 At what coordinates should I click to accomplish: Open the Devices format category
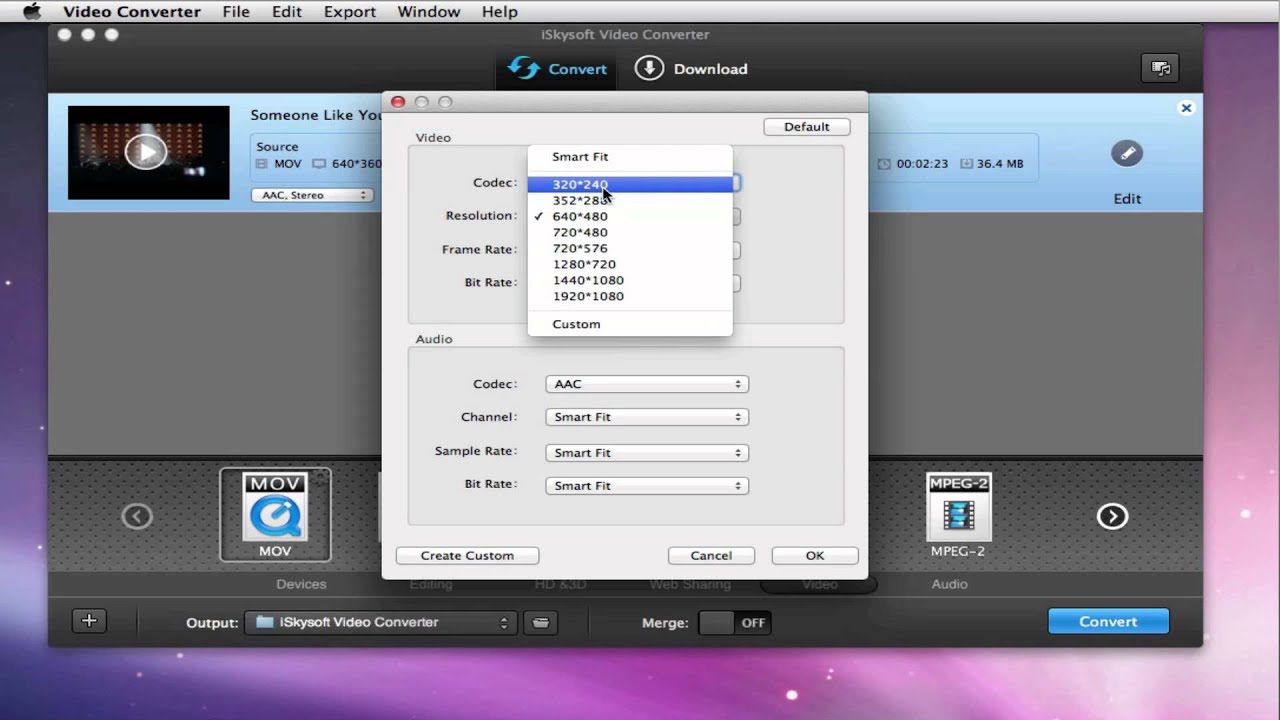point(301,584)
